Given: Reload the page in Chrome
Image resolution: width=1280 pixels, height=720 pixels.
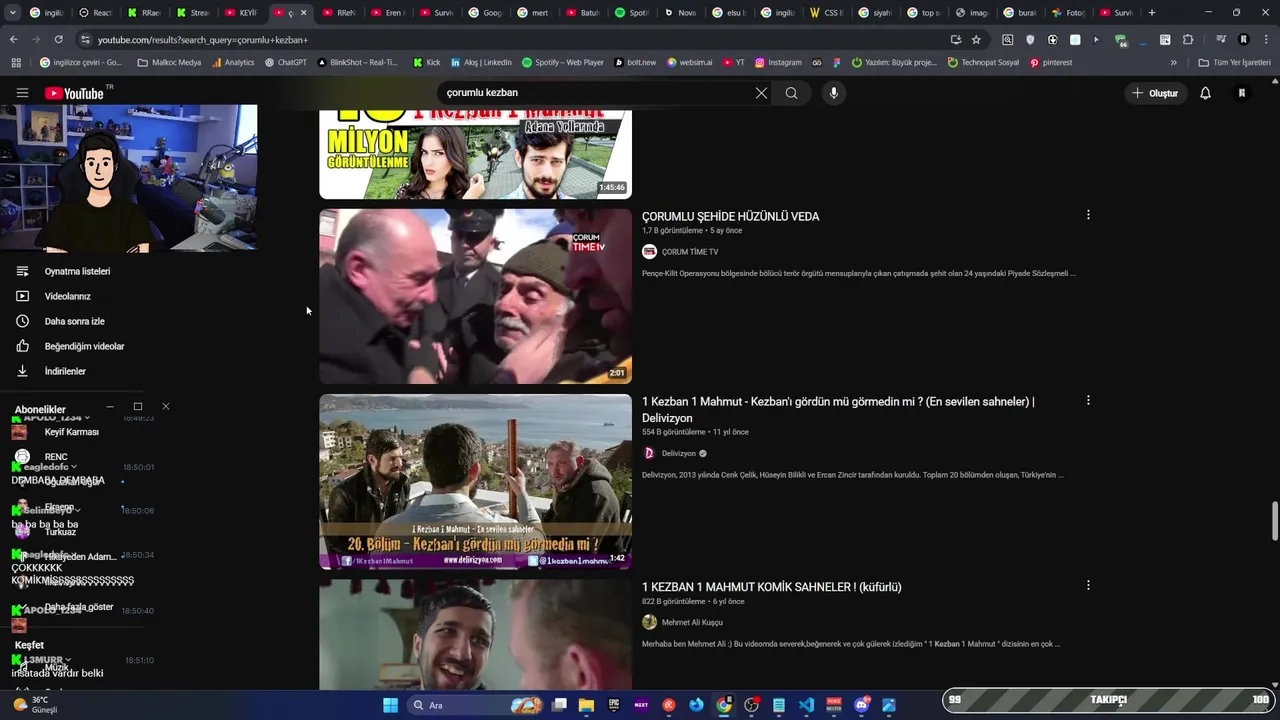Looking at the screenshot, I should tap(58, 40).
